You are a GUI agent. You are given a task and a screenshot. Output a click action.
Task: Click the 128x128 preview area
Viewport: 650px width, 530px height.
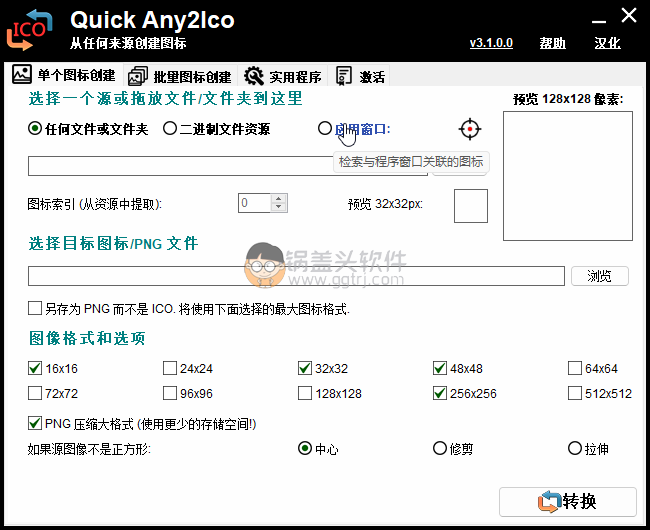tap(568, 176)
